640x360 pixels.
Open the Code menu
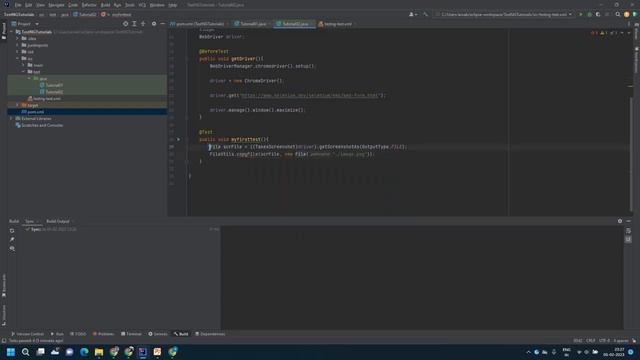(x=73, y=5)
